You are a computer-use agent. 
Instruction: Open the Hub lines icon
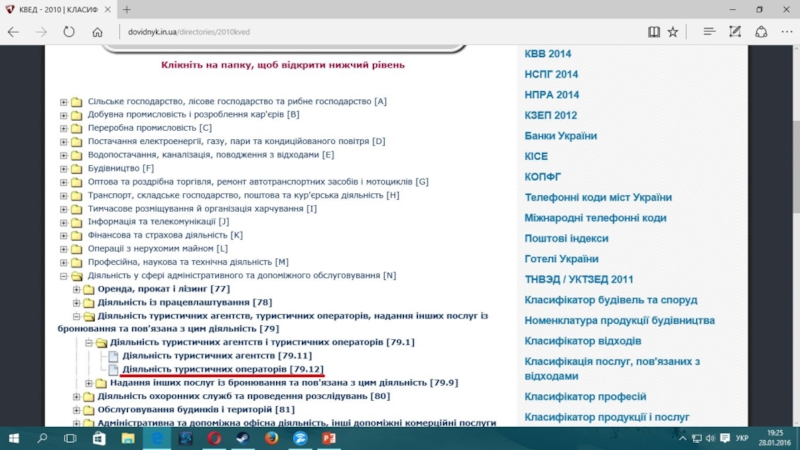tap(709, 32)
